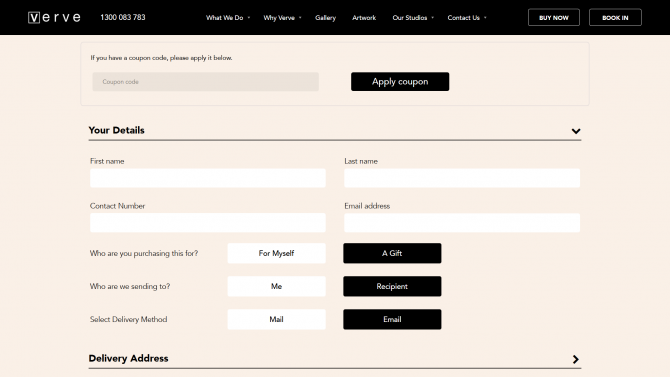The width and height of the screenshot is (670, 377).
Task: Click the BUY NOW button
Action: click(x=554, y=18)
